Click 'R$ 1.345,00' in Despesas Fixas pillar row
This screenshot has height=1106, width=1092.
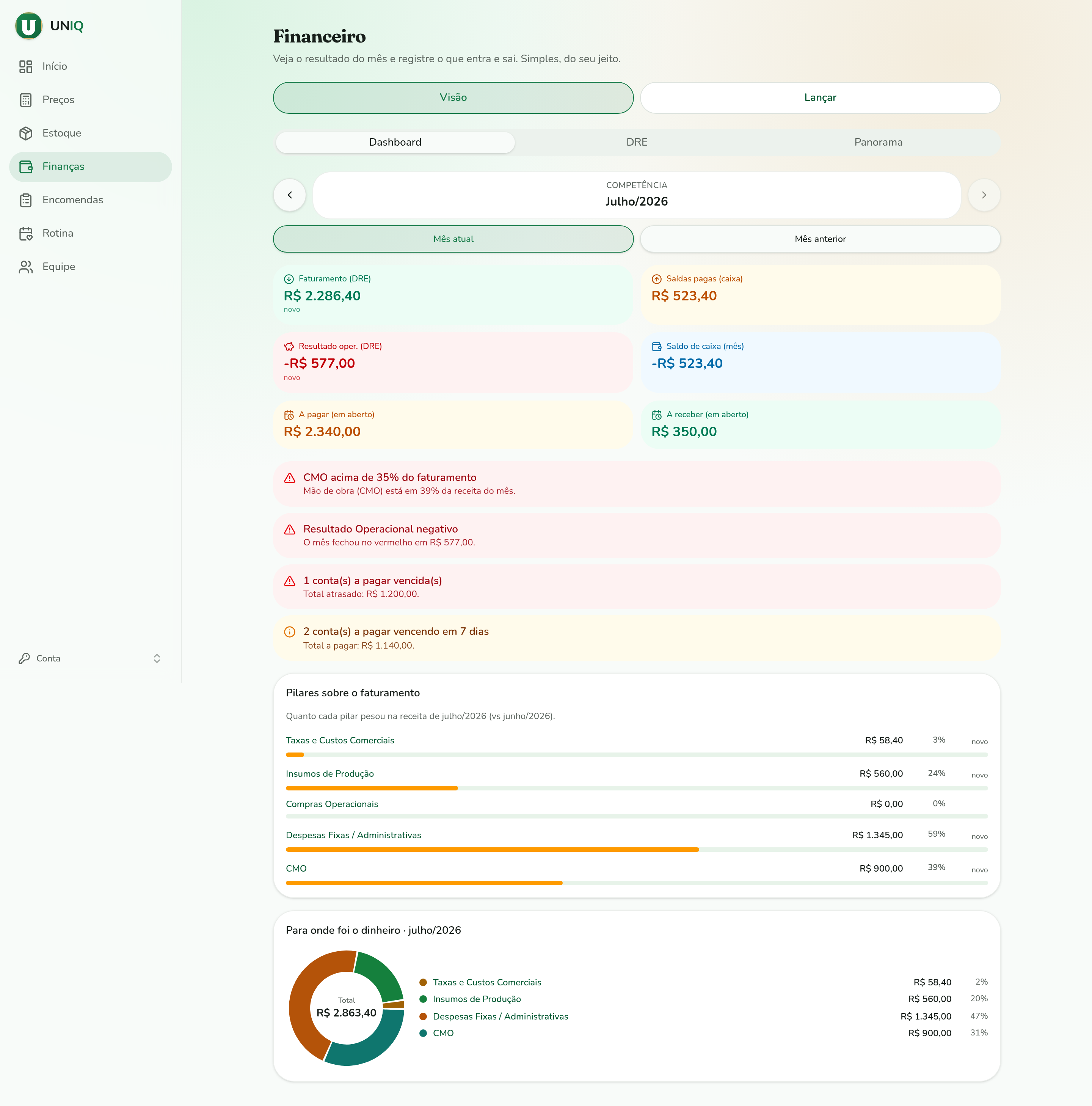pyautogui.click(x=877, y=835)
